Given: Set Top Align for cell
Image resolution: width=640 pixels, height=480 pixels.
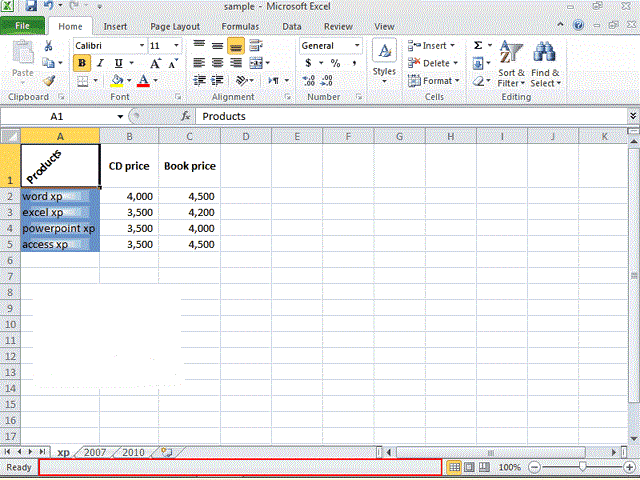Looking at the screenshot, I should tap(199, 45).
